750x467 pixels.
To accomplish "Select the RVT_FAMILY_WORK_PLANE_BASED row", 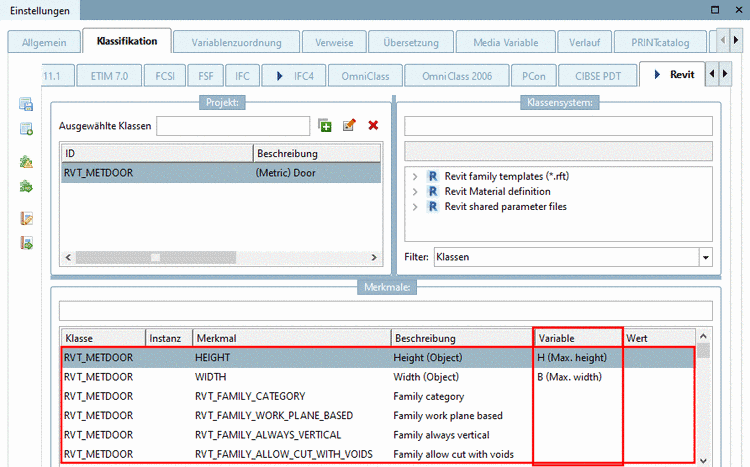I will (378, 415).
